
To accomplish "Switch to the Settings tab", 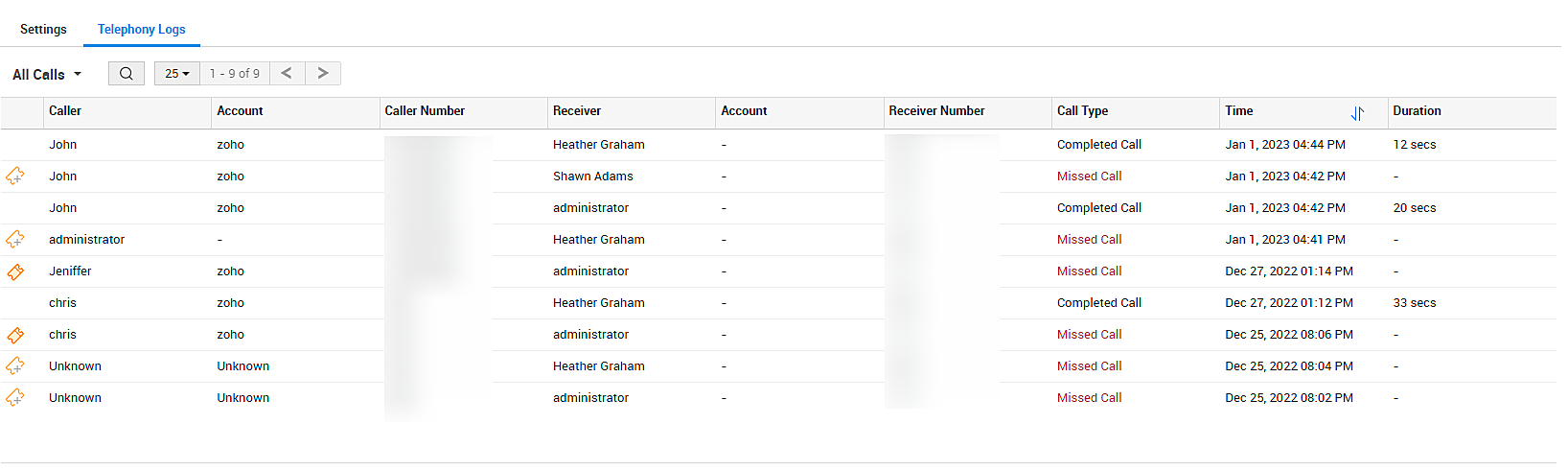I will click(43, 30).
